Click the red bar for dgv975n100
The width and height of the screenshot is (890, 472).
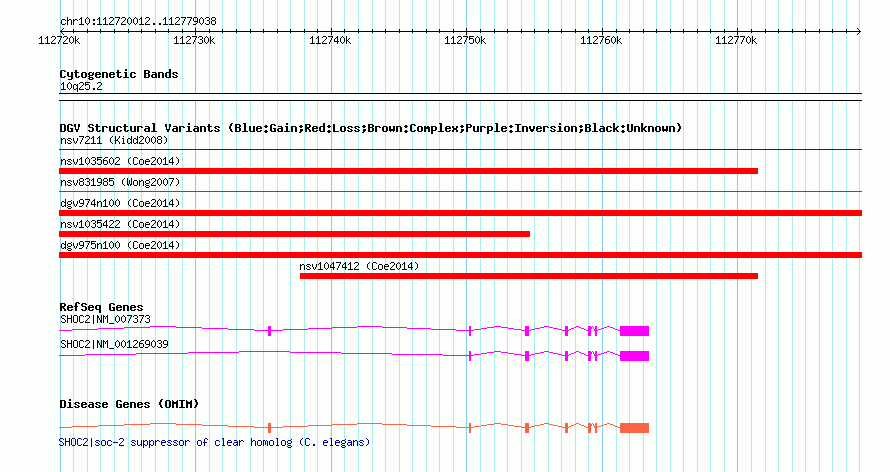tap(460, 255)
